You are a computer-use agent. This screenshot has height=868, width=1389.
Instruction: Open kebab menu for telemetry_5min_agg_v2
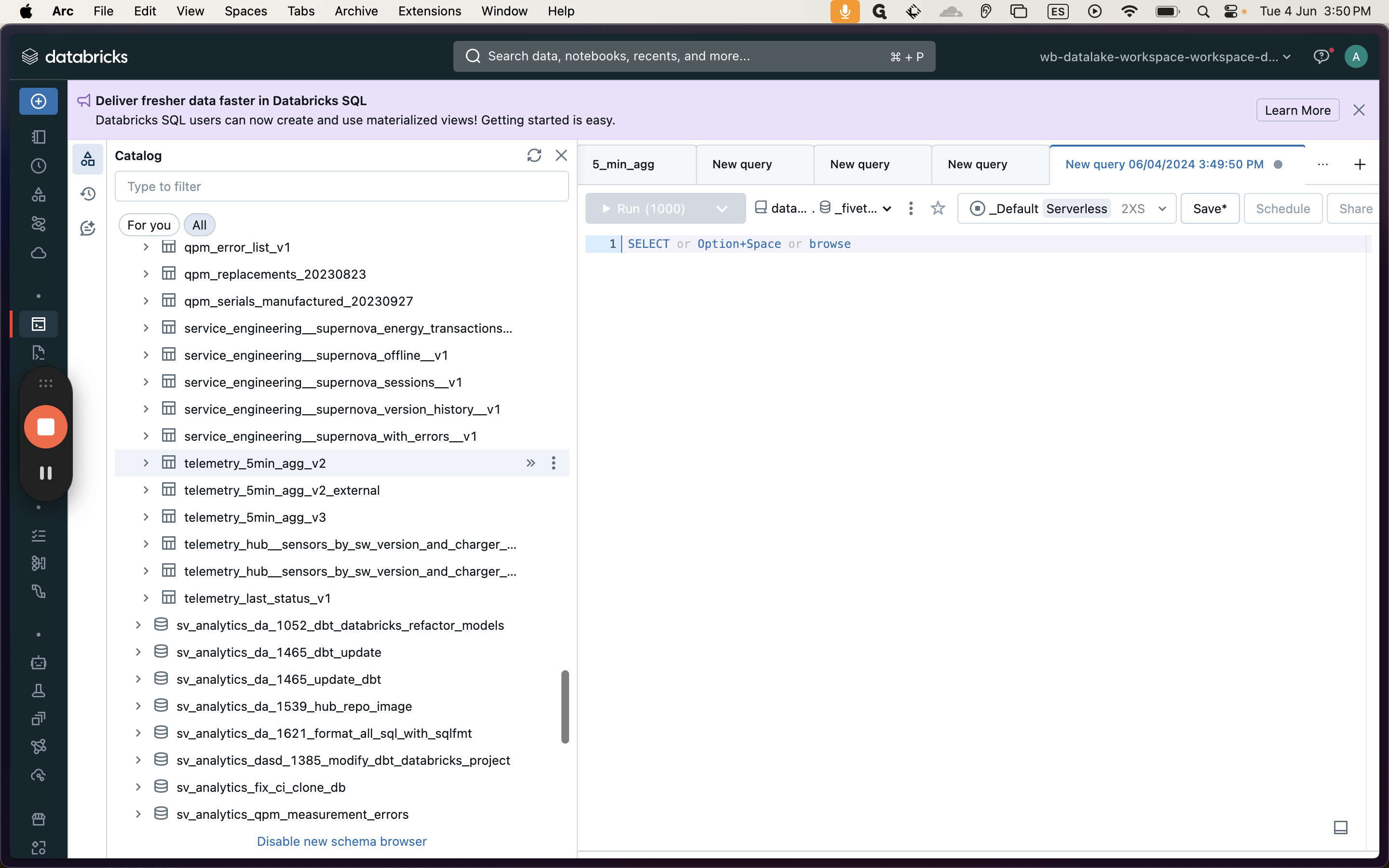click(553, 463)
